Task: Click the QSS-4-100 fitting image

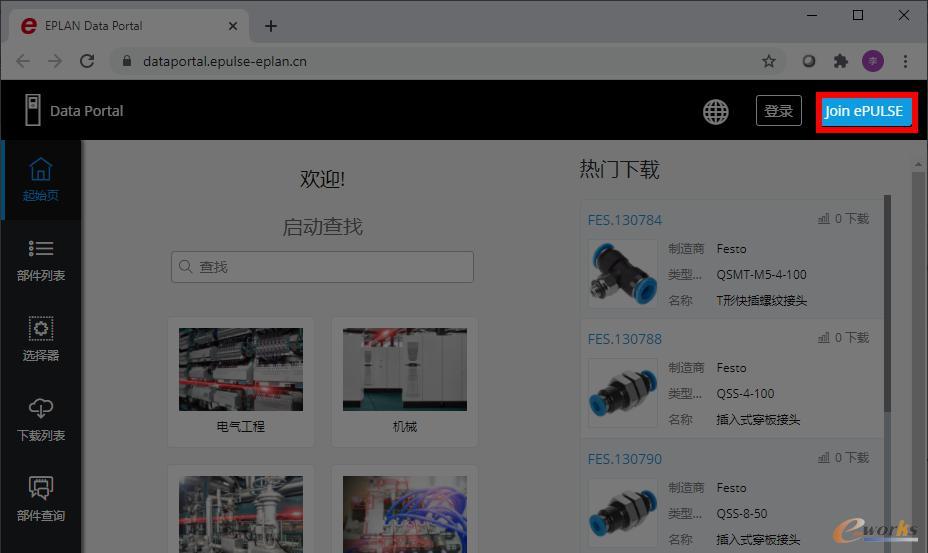Action: (623, 393)
